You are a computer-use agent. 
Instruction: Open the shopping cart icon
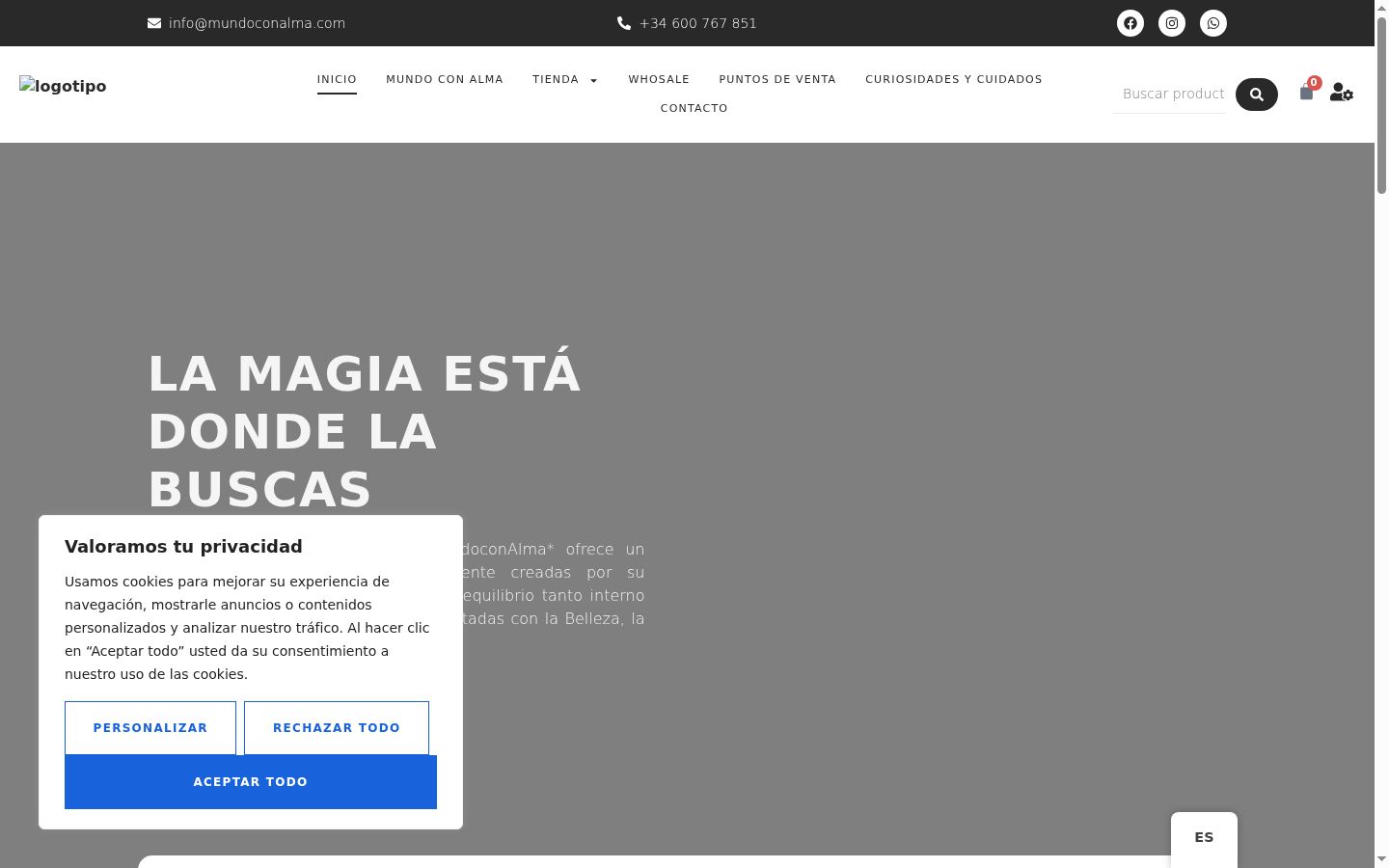point(1306,93)
